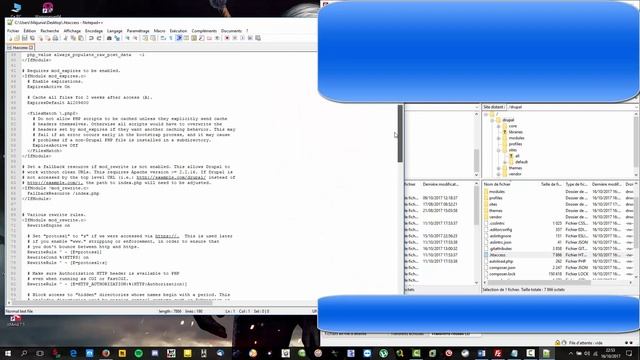
Task: Sort remote files by Taille de fichier column
Action: coord(551,184)
